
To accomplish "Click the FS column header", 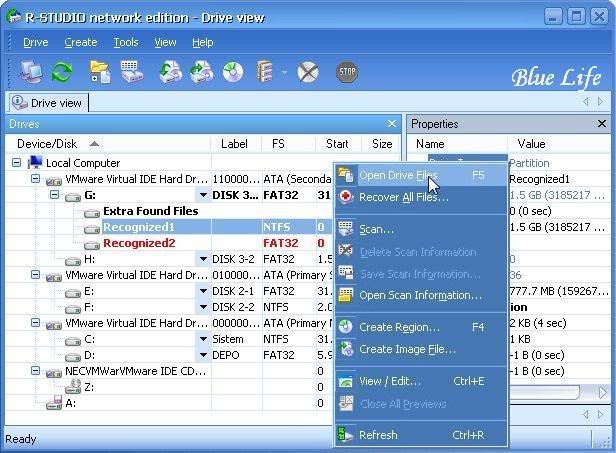I will click(x=289, y=144).
